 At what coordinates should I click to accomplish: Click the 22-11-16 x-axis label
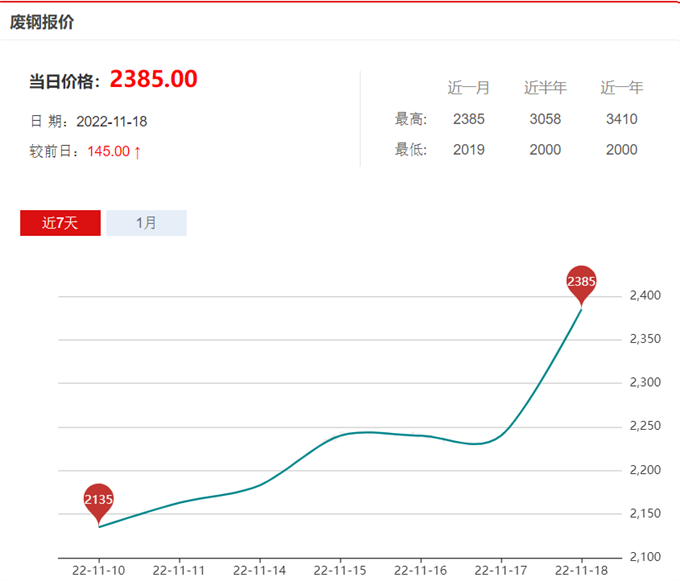[x=420, y=571]
